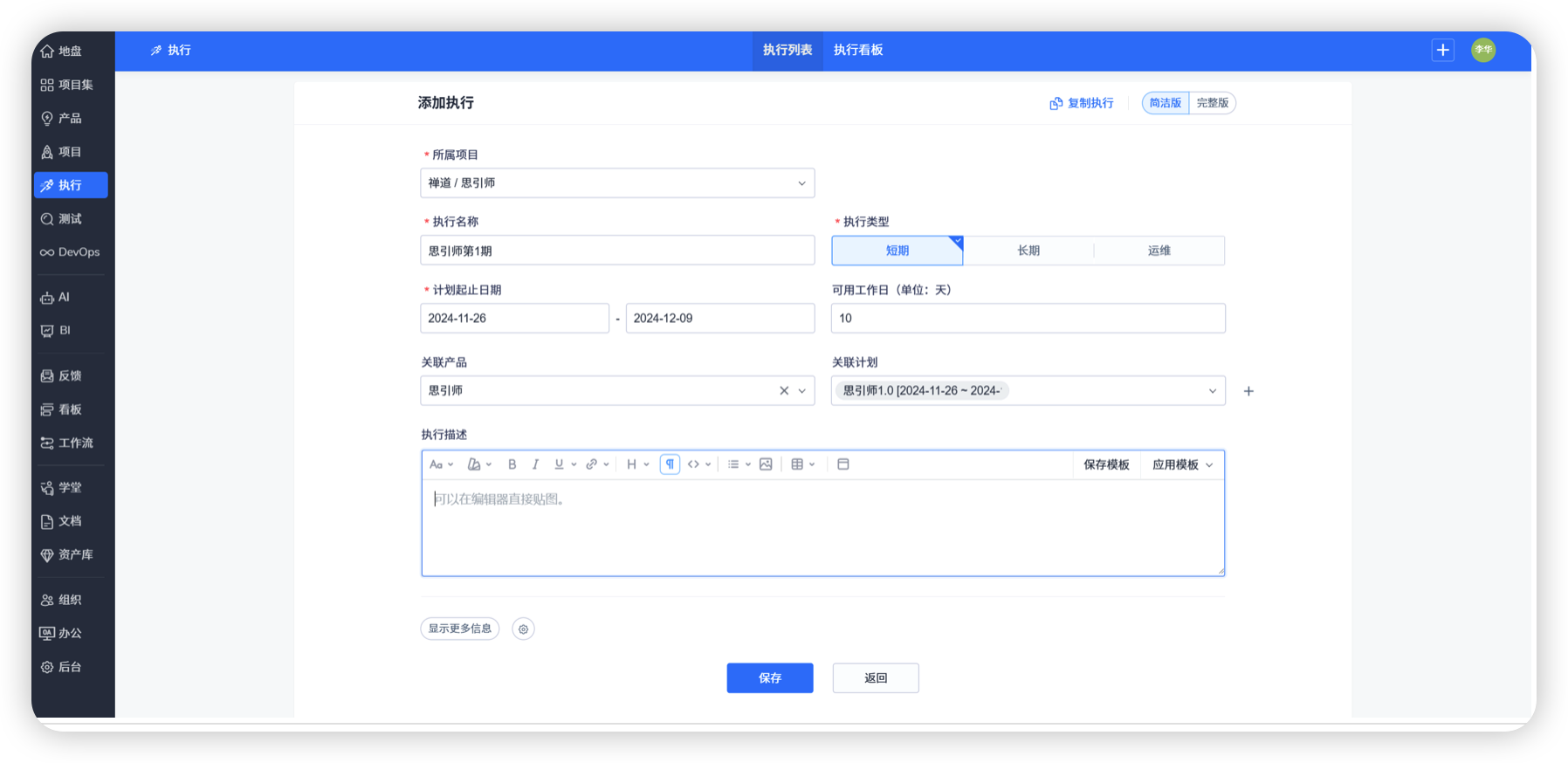Switch to 完整版 form mode
Image resolution: width=1568 pixels, height=763 pixels.
(x=1213, y=103)
